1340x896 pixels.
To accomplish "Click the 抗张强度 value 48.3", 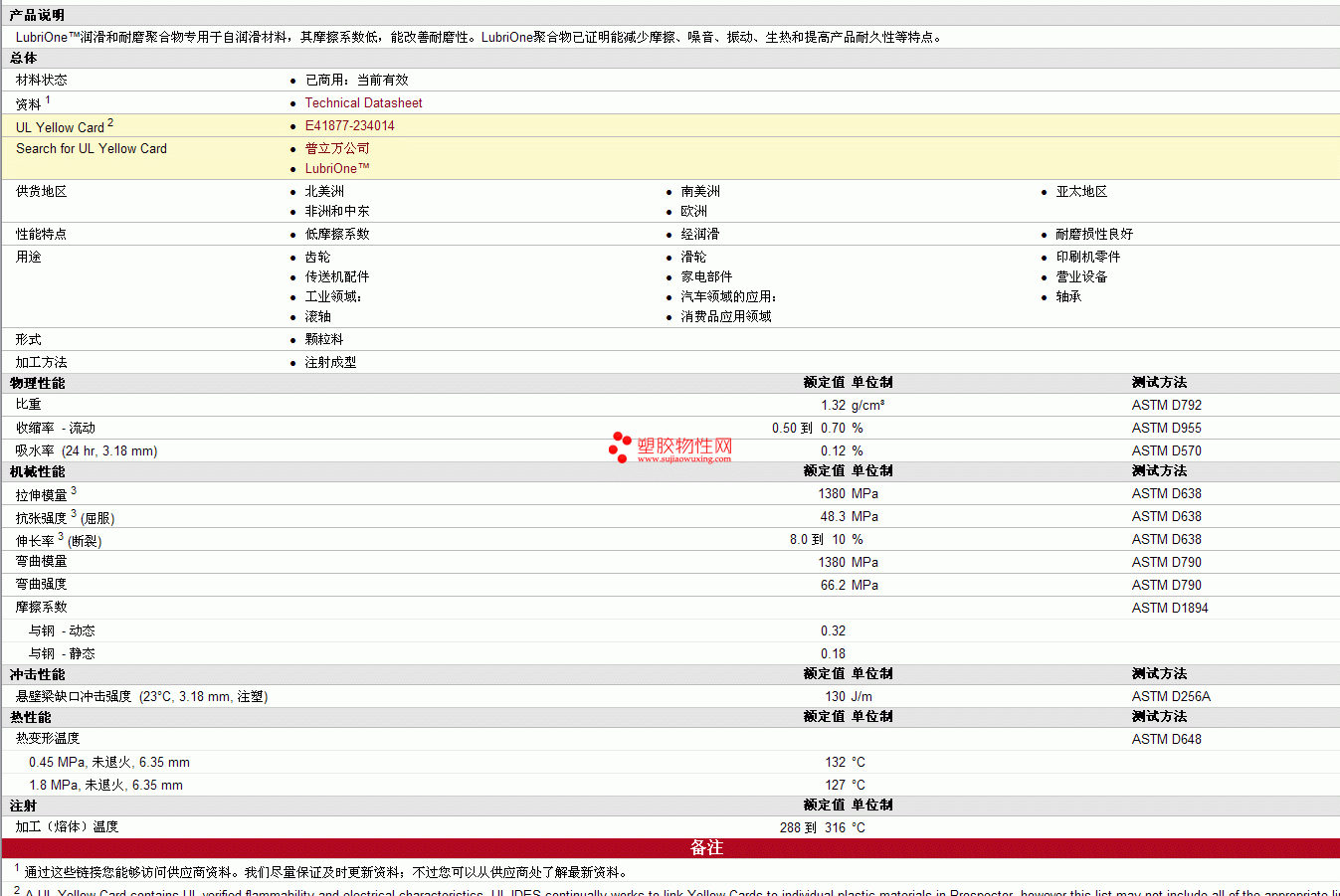I will coord(834,516).
